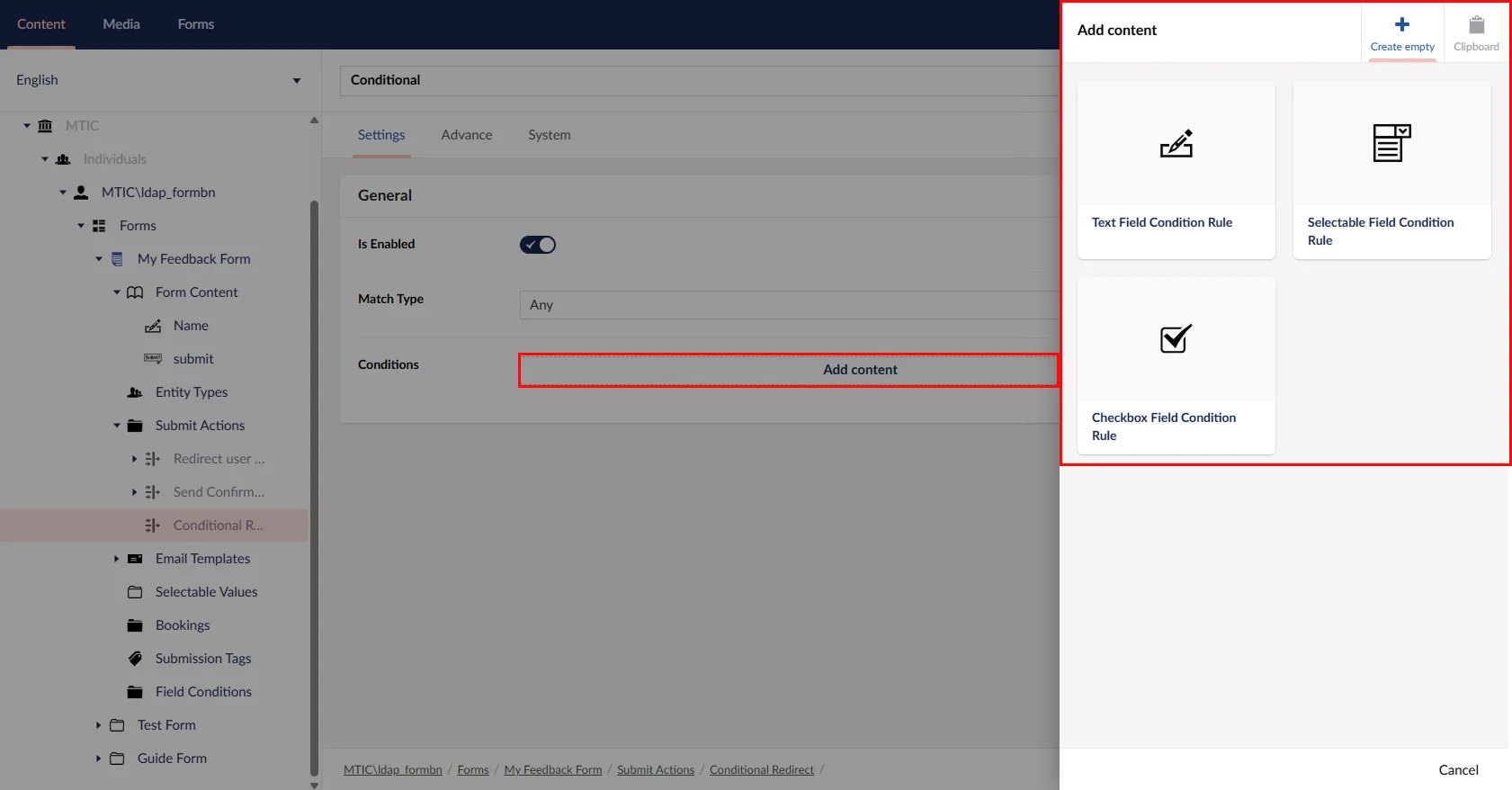Select Field Conditions in the tree

[x=203, y=692]
